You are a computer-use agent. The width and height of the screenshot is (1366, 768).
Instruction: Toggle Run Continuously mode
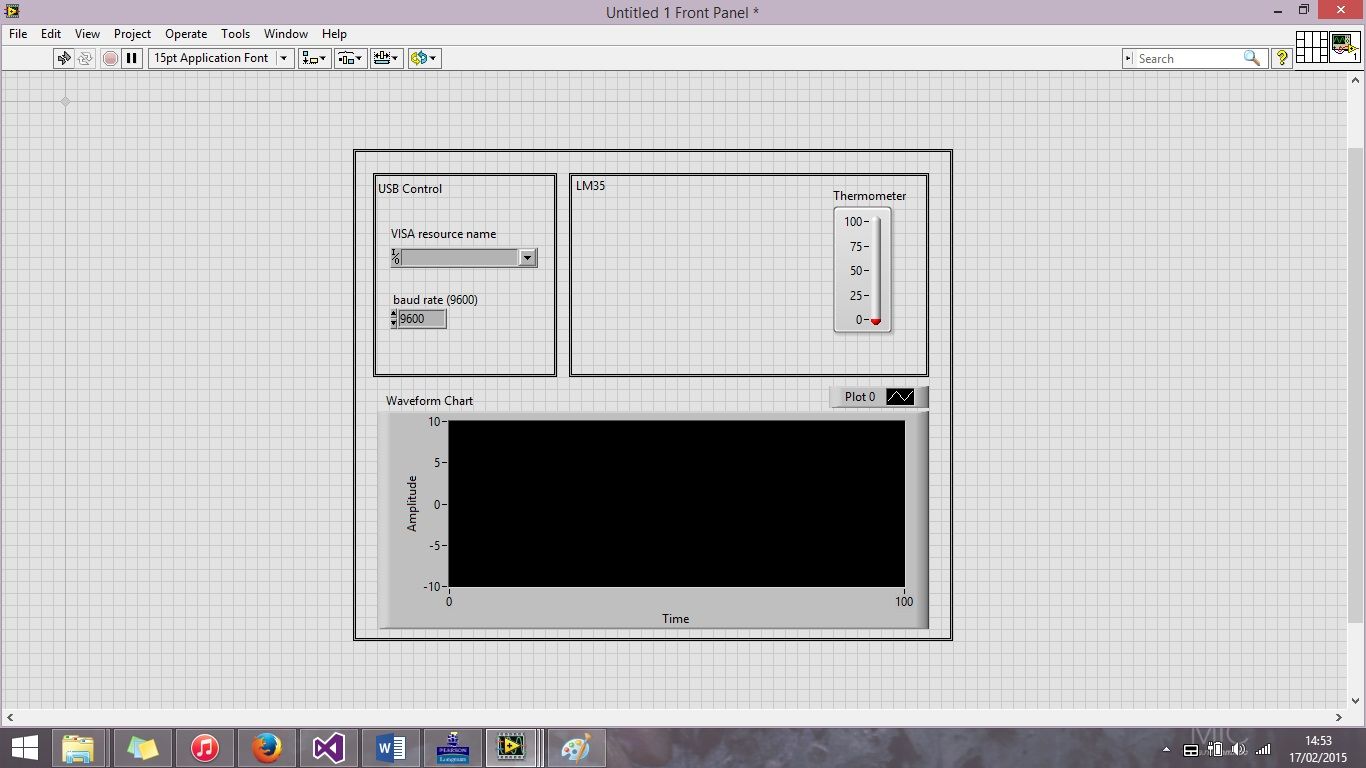[x=87, y=58]
